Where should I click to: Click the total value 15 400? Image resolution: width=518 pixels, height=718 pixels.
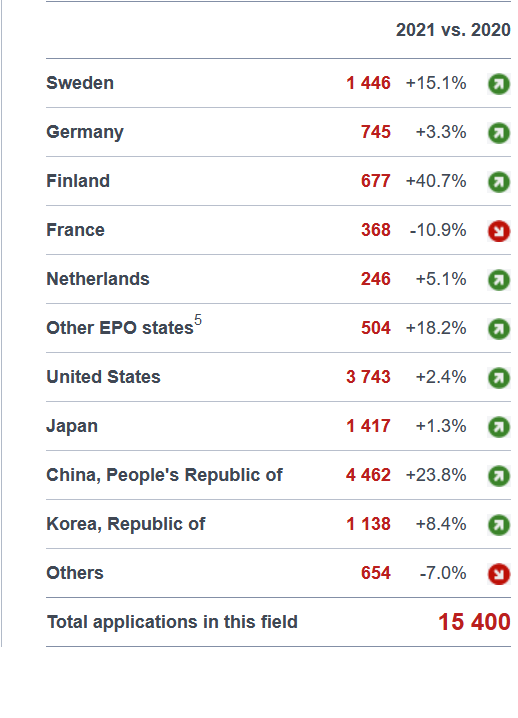coord(474,622)
